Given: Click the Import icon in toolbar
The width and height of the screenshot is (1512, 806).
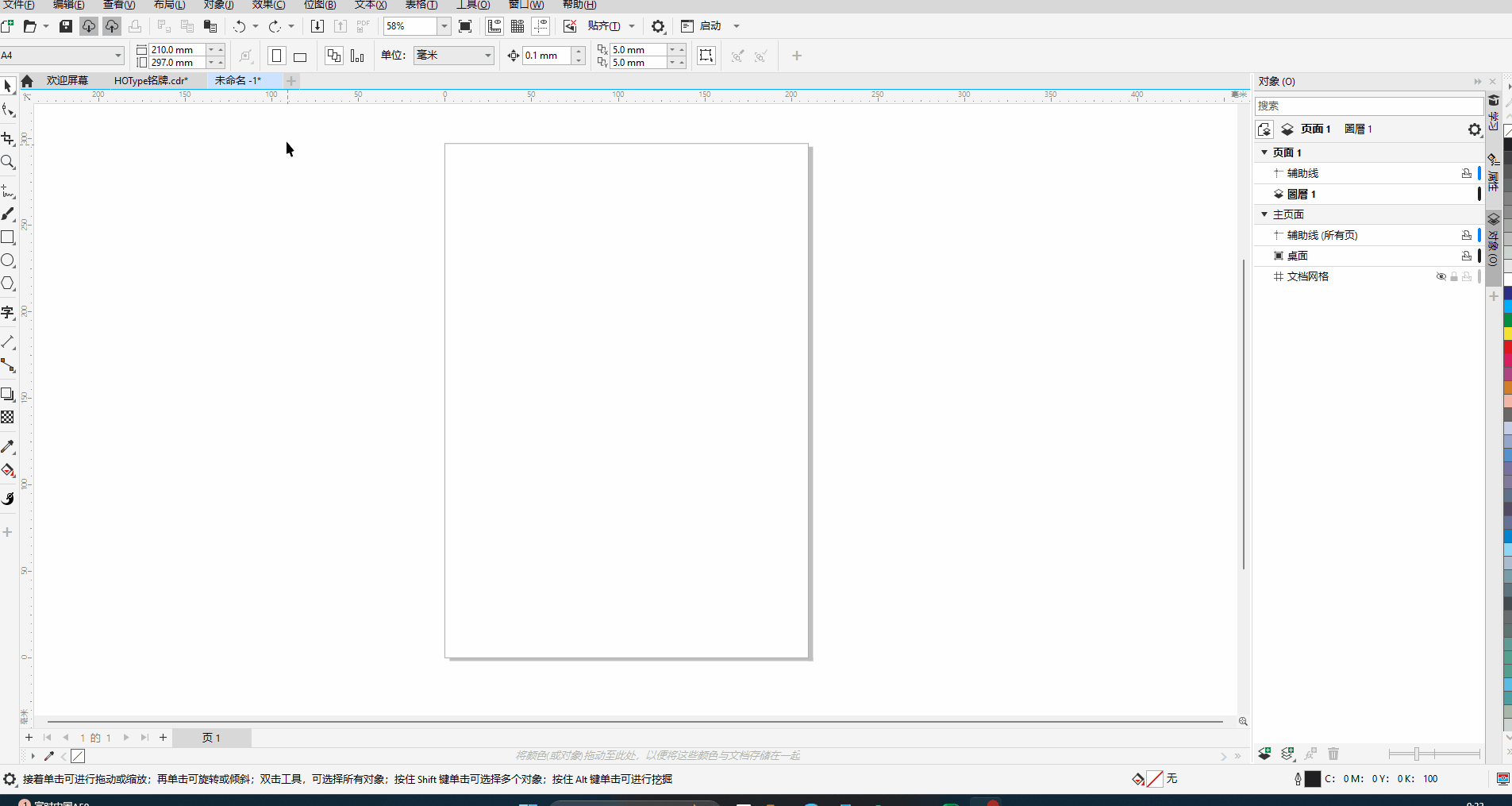Looking at the screenshot, I should pyautogui.click(x=317, y=26).
